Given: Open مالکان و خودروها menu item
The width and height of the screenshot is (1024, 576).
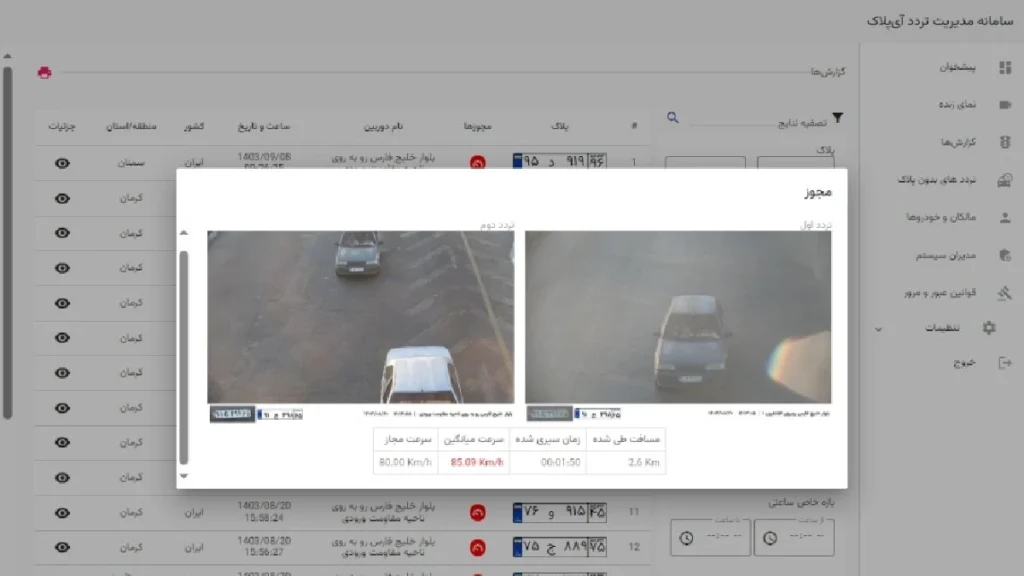Looking at the screenshot, I should click(941, 217).
